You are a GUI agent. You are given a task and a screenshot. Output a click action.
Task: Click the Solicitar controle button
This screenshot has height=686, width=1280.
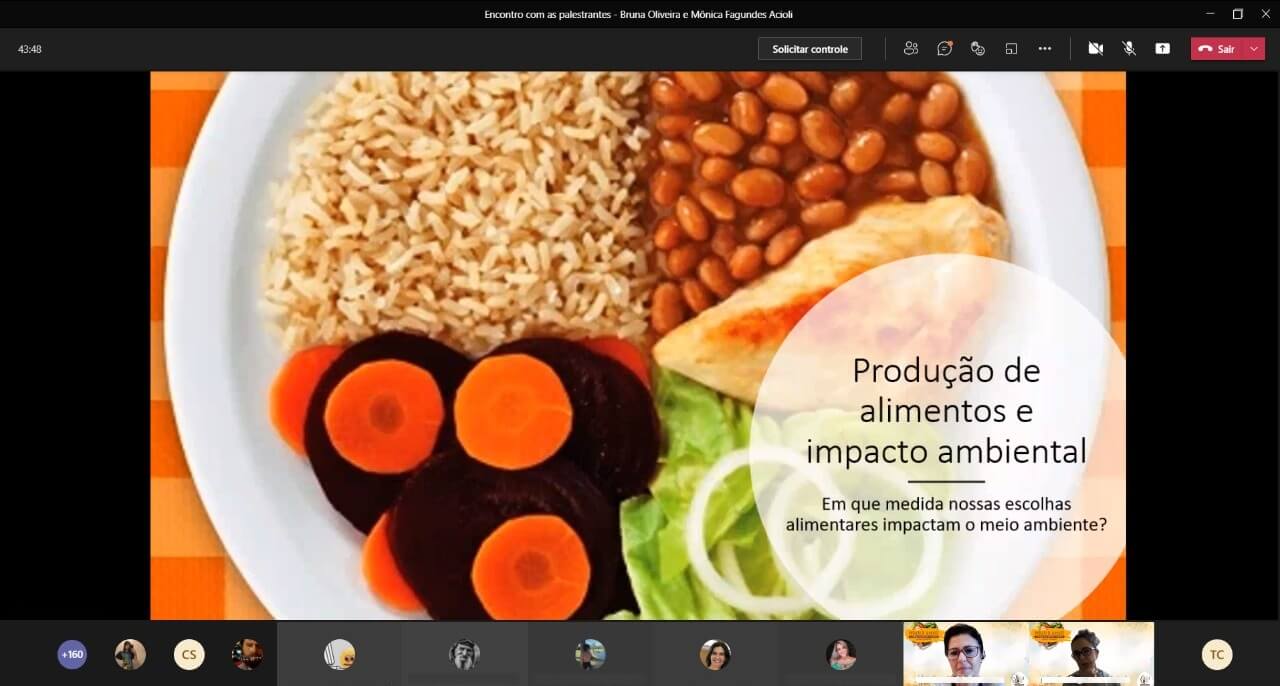810,49
